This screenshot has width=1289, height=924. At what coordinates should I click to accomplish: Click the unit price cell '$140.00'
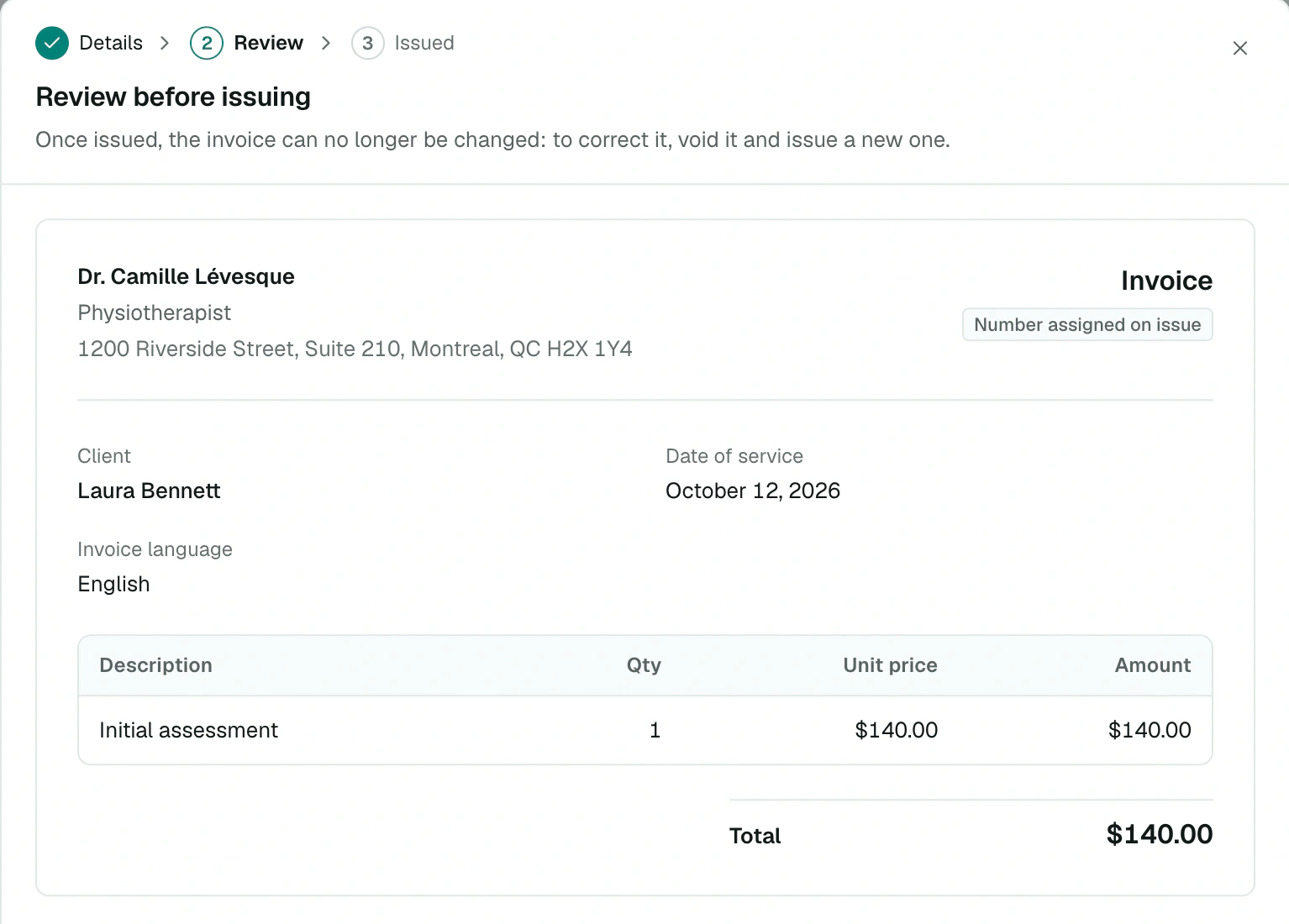click(x=896, y=731)
